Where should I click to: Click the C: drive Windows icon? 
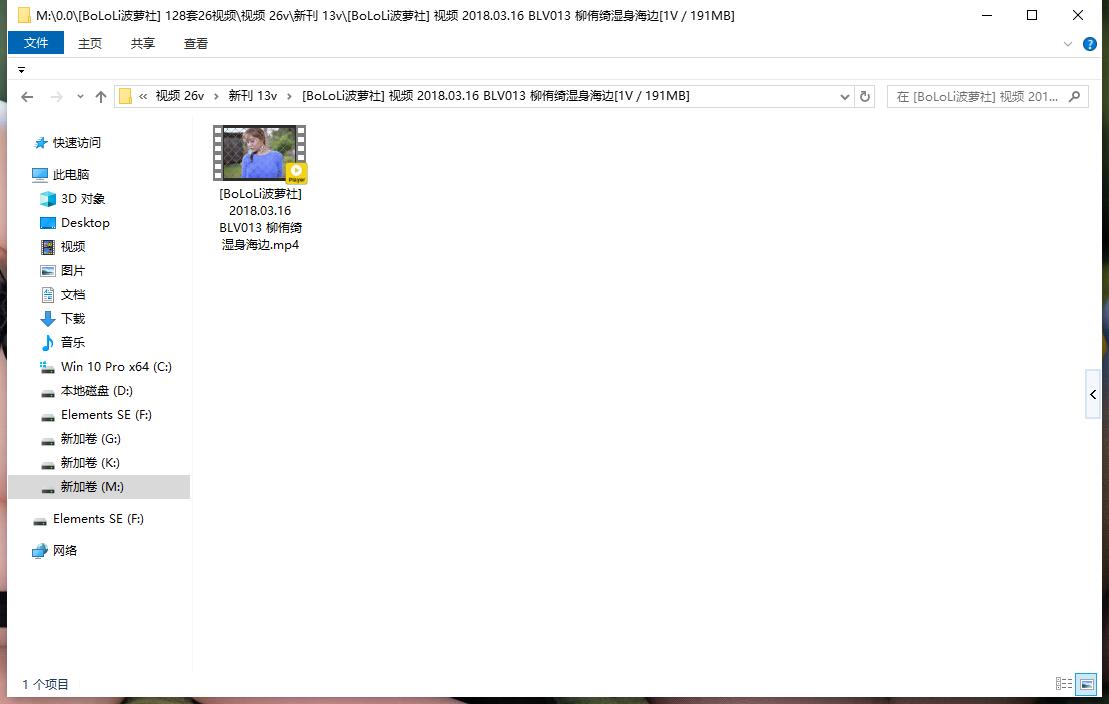click(47, 367)
